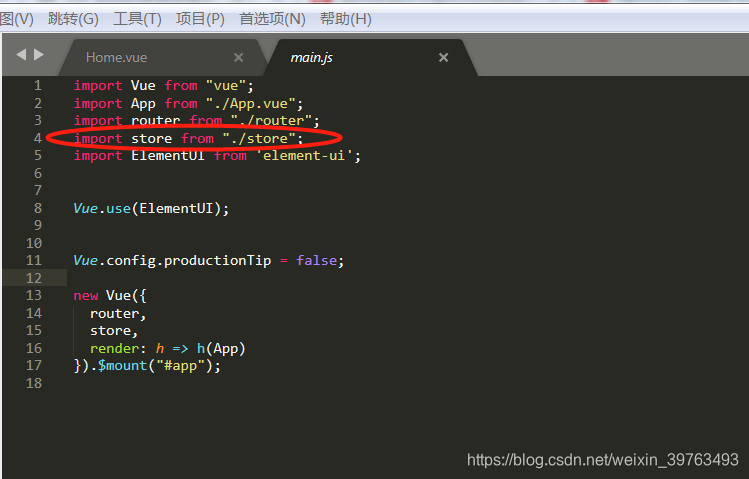Click line number 4 in gutter

click(38, 138)
